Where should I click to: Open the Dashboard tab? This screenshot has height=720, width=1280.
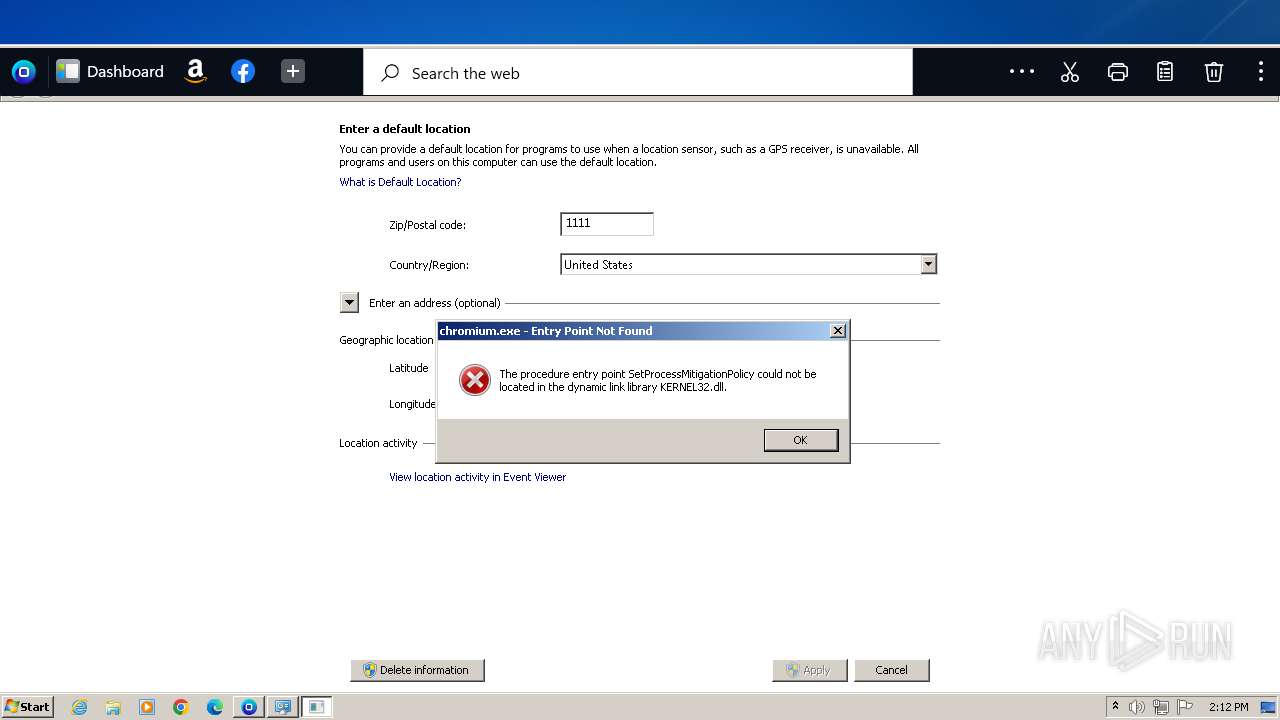110,72
